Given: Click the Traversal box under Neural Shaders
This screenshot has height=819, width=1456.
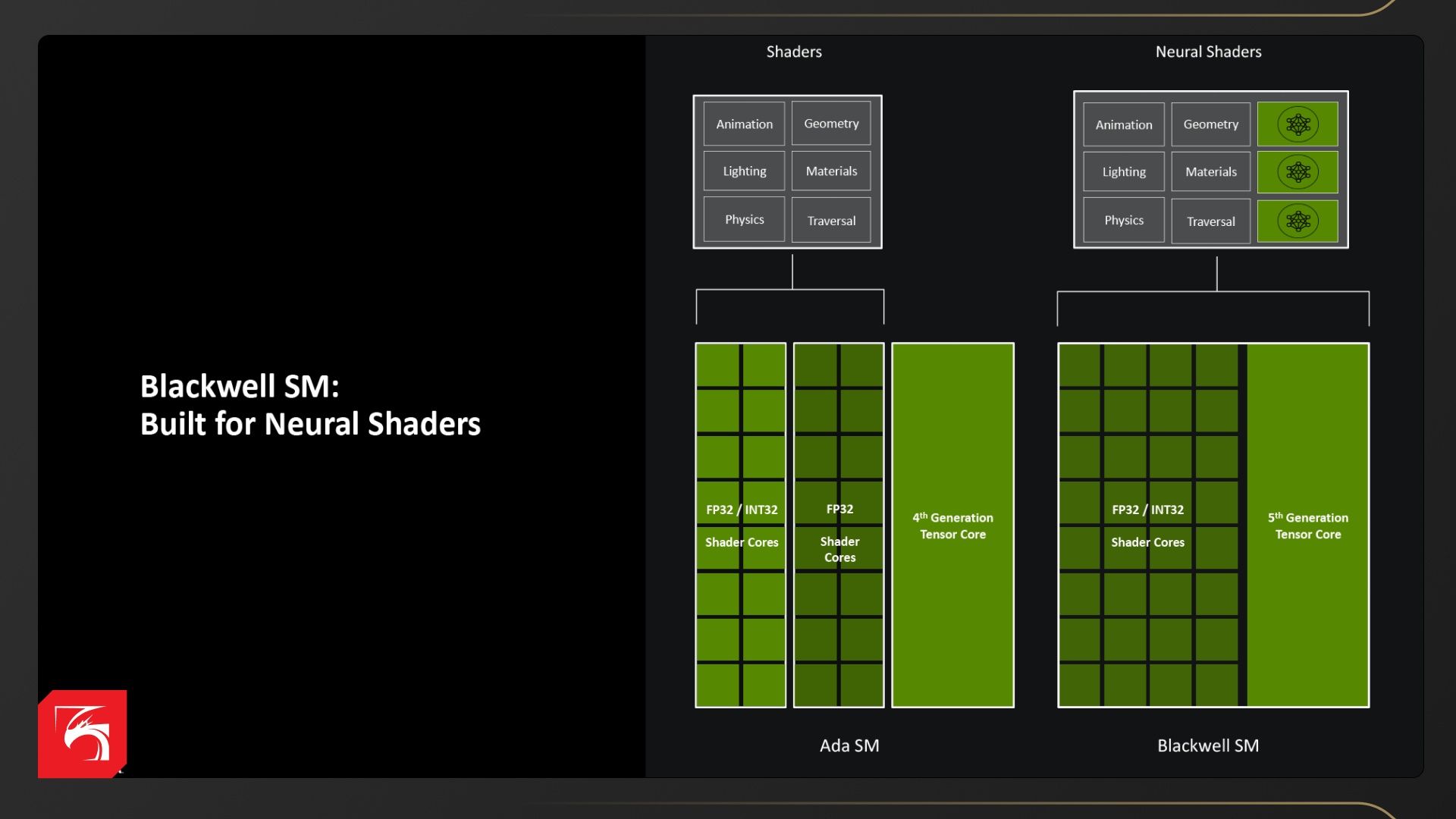Looking at the screenshot, I should tap(1210, 221).
